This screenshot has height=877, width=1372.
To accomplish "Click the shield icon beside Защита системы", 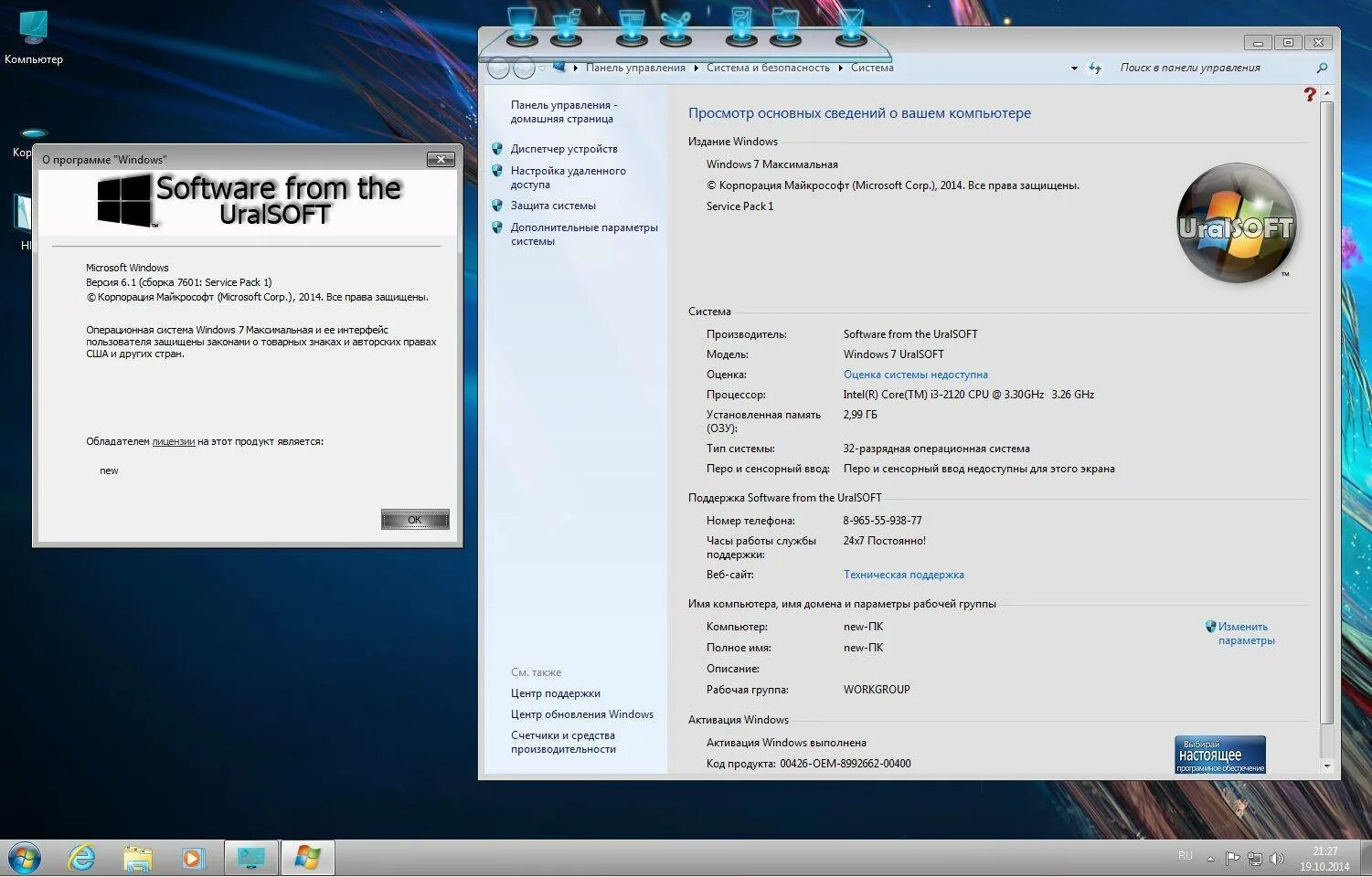I will point(497,206).
